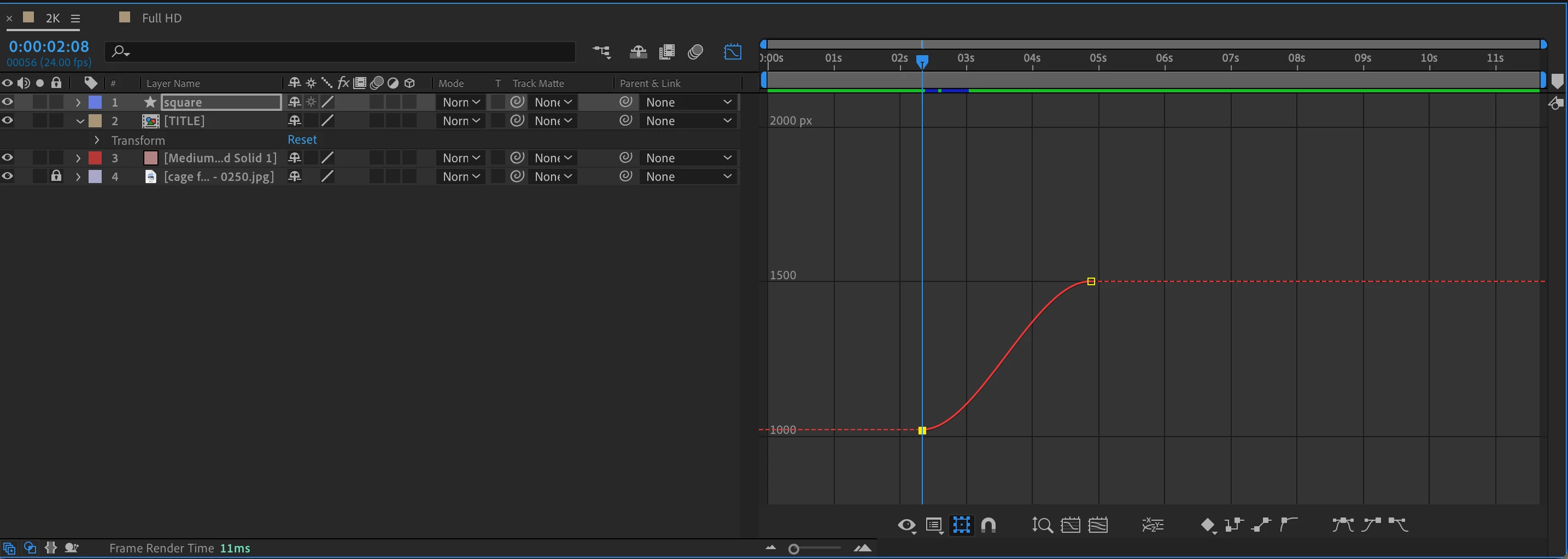Collapse the TITLE layer properties
Screen dimensions: 1568x559
[80, 121]
